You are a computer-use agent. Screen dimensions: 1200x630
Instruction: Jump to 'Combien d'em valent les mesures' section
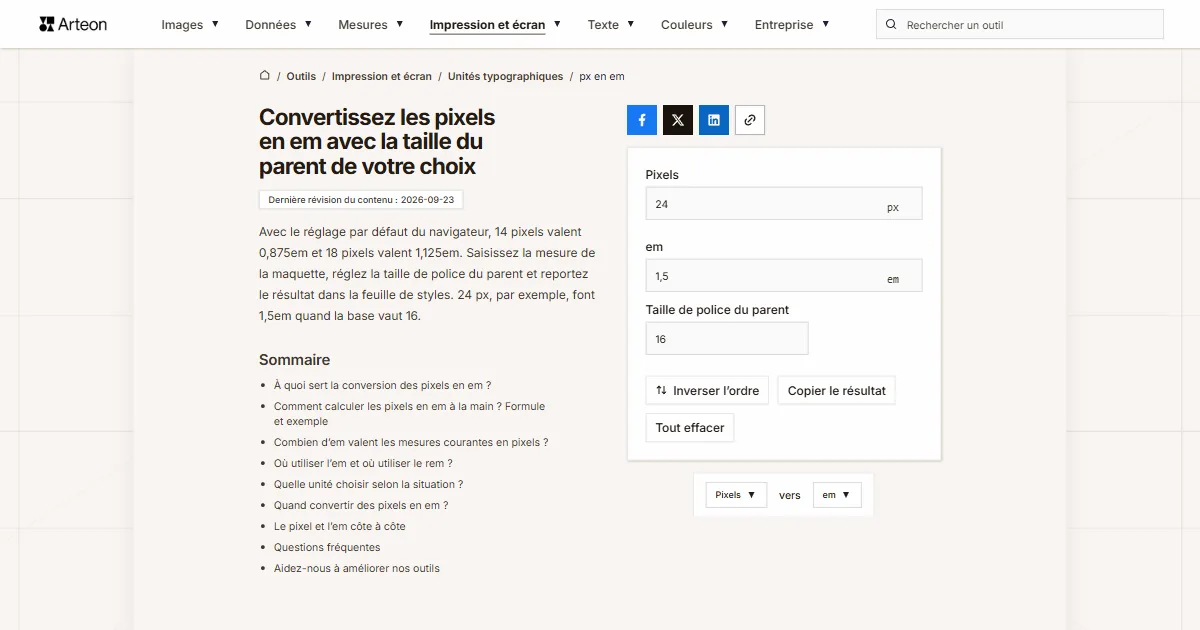[411, 442]
